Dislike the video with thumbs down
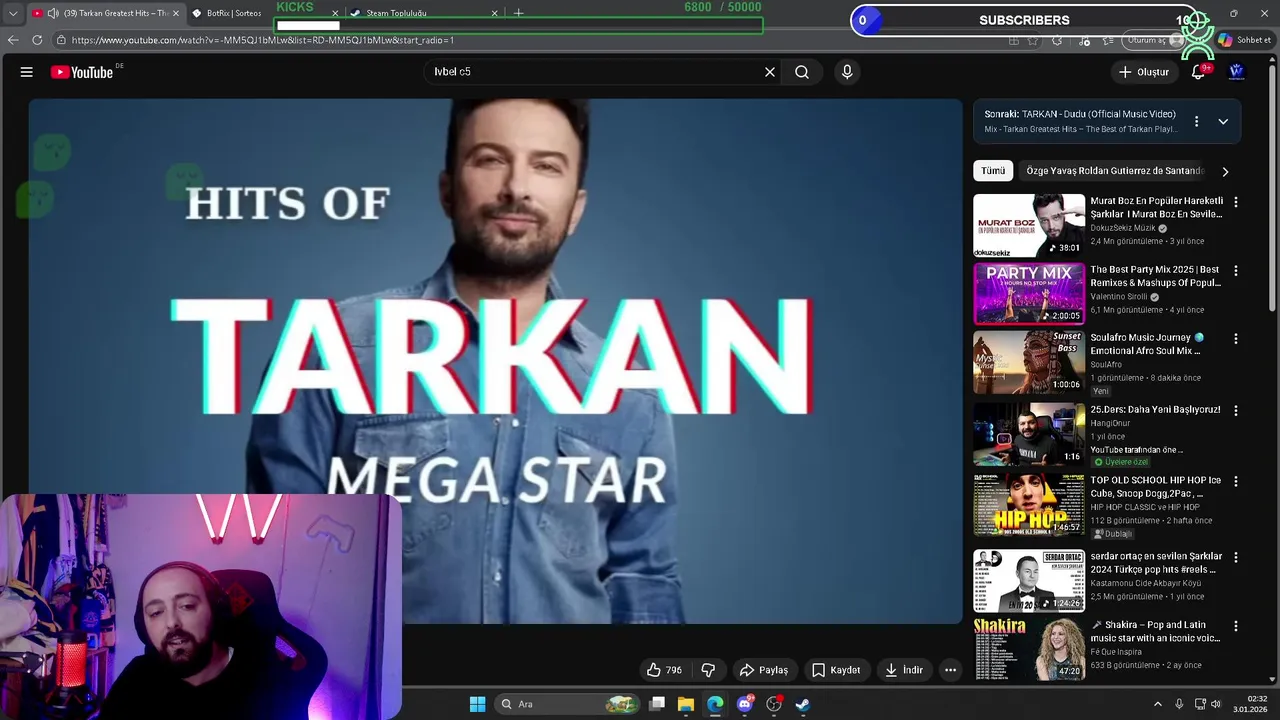Viewport: 1280px width, 720px height. (708, 670)
